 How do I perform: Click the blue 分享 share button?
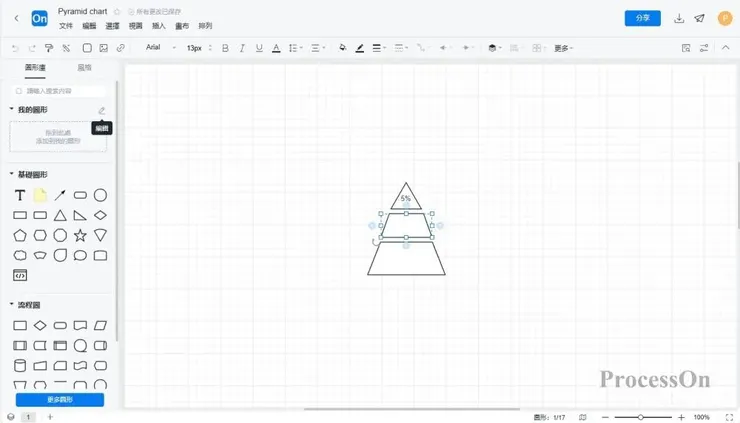click(x=642, y=18)
